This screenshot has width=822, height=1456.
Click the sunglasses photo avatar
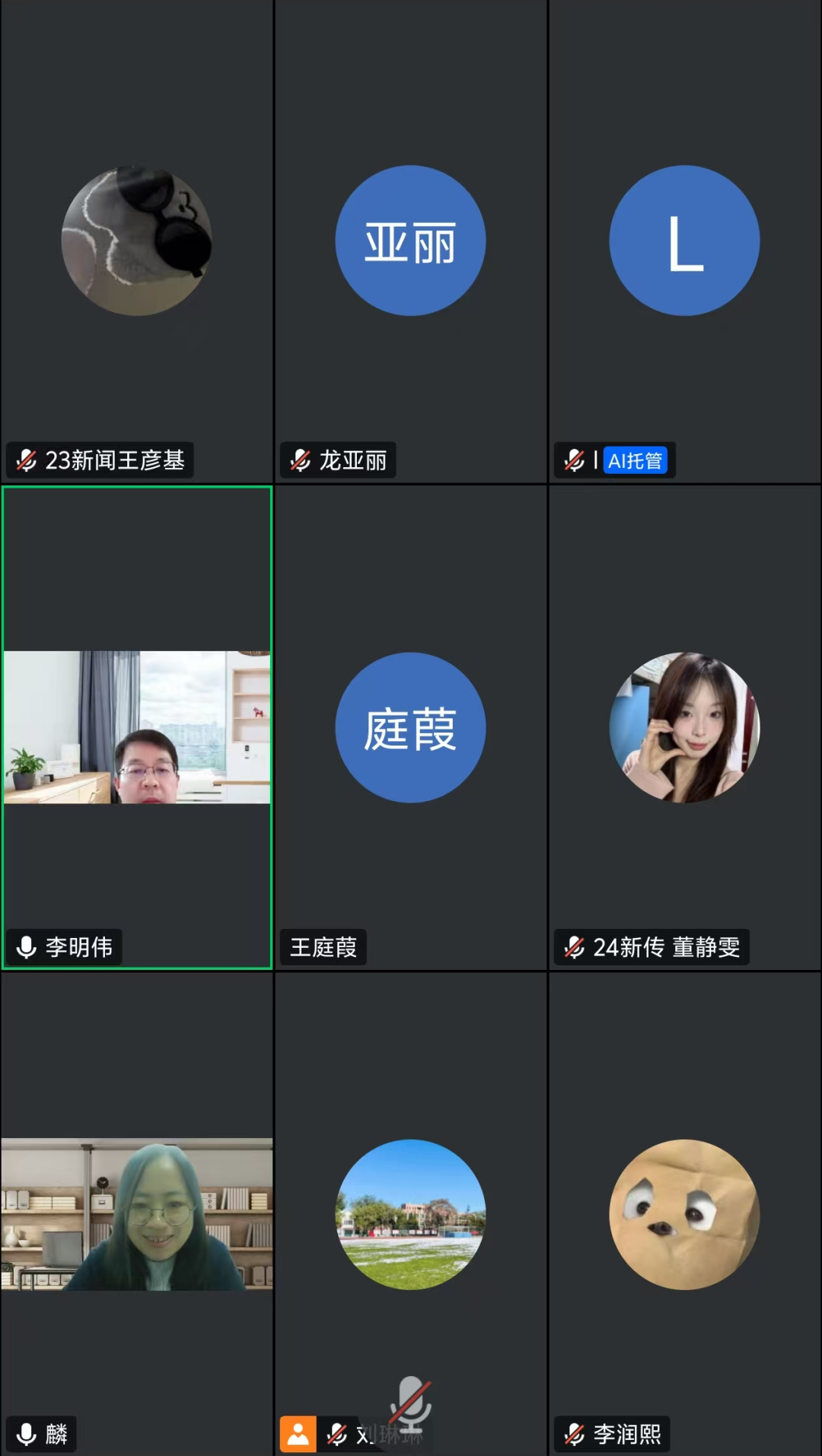(137, 240)
